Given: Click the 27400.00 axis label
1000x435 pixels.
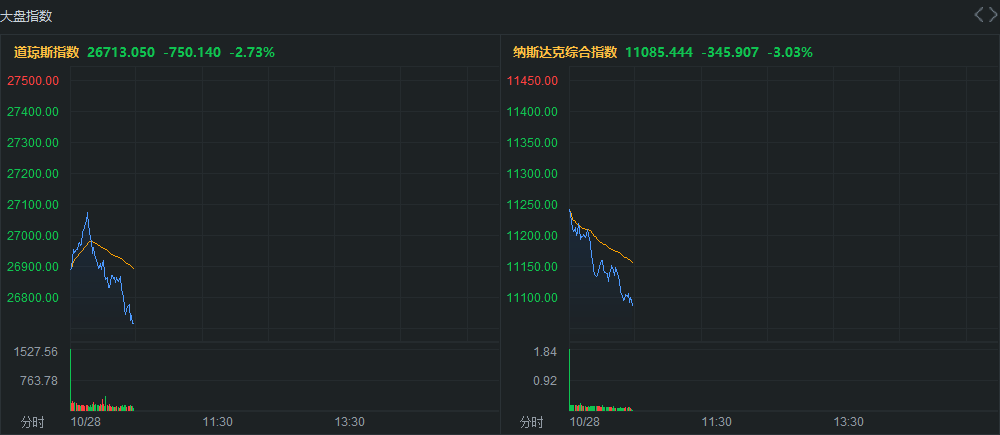Looking at the screenshot, I should pos(33,112).
